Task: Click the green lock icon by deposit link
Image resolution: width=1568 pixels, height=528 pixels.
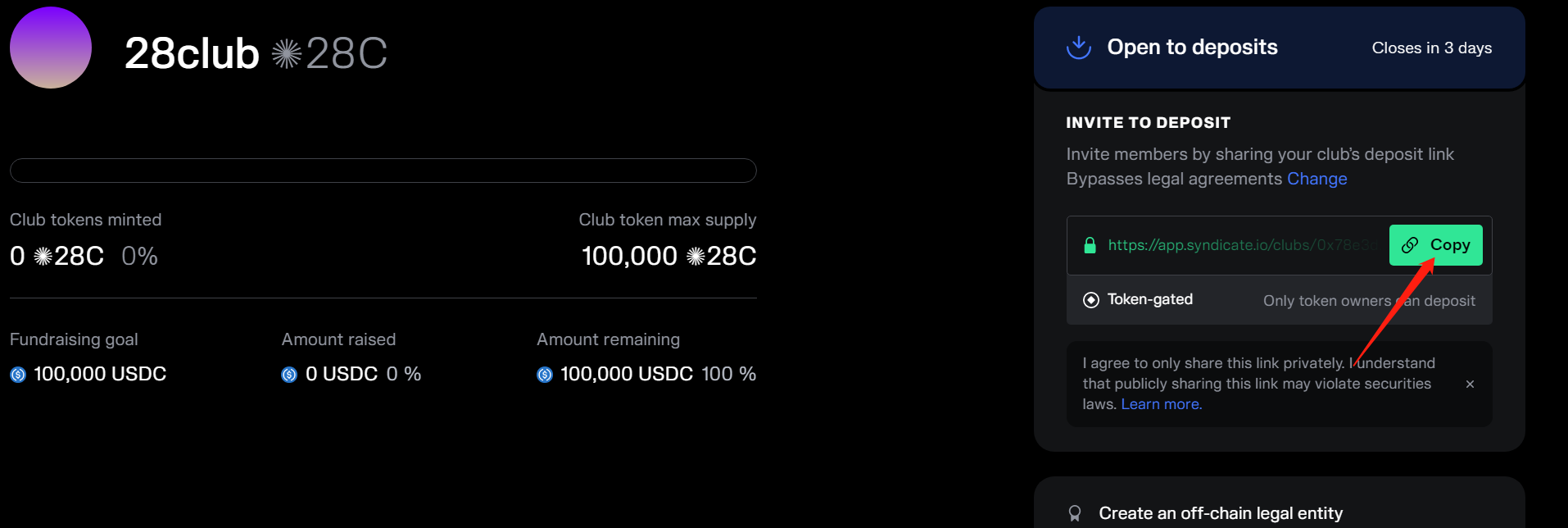Action: [1090, 245]
